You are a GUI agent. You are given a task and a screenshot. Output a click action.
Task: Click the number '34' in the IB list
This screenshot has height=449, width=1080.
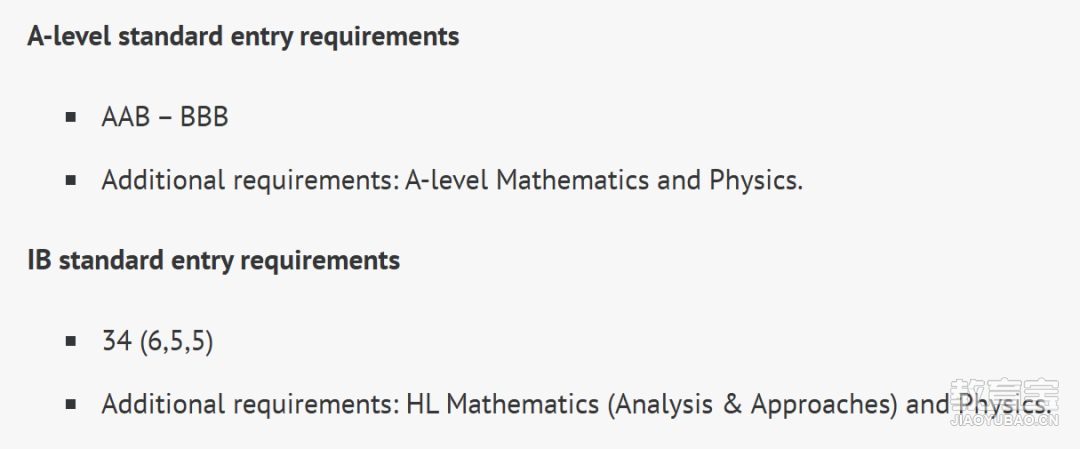[117, 340]
